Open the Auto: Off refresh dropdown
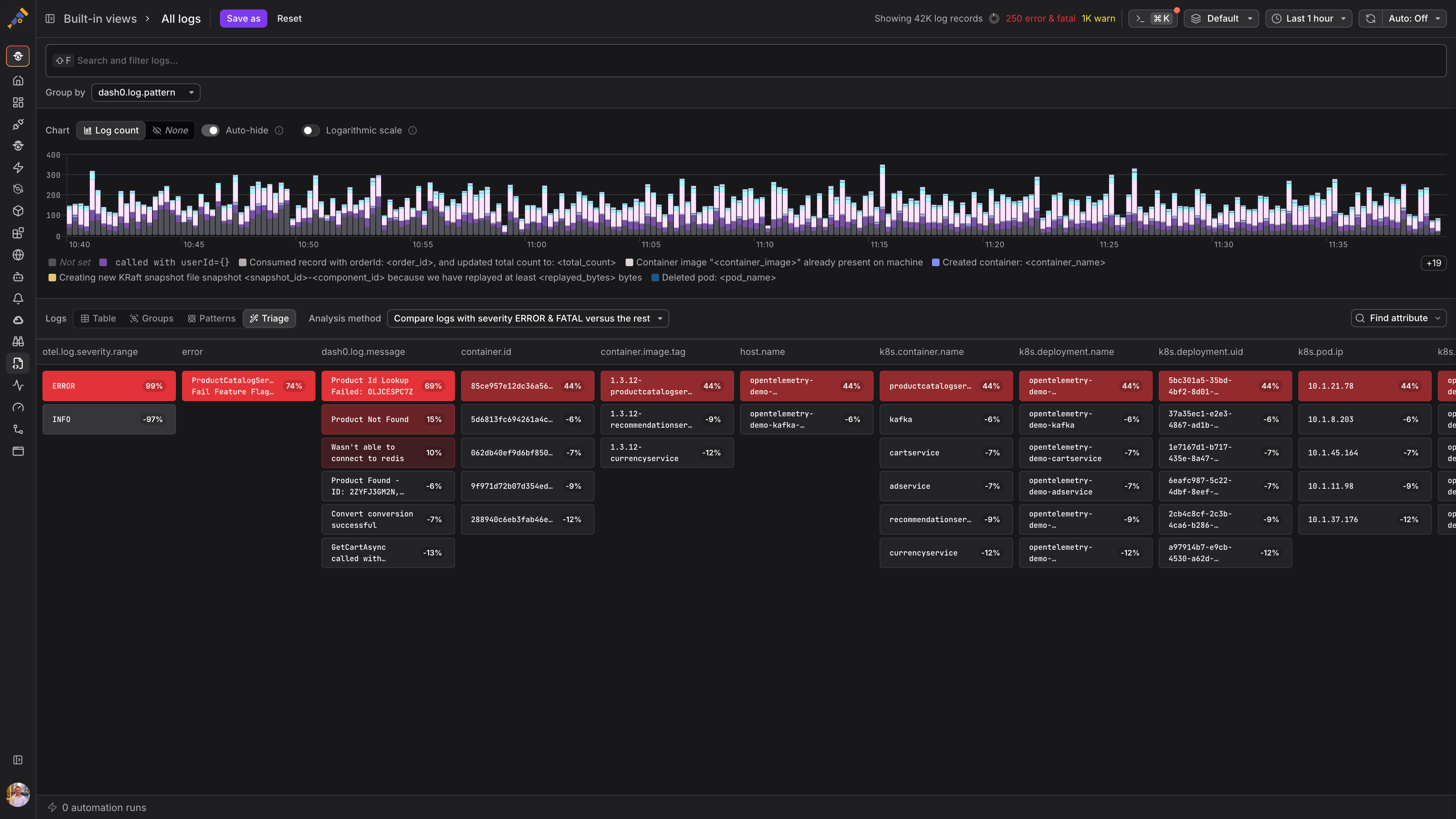Viewport: 1456px width, 819px height. tap(1414, 19)
